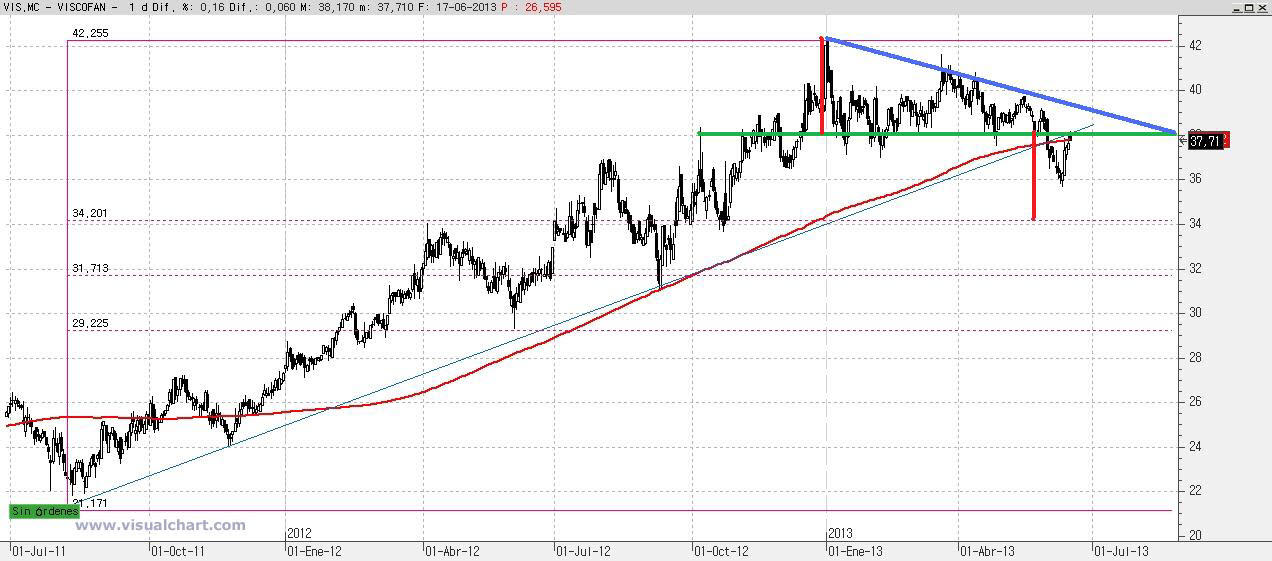
Task: Click the 29,225 retracement level label
Action: pyautogui.click(x=90, y=323)
